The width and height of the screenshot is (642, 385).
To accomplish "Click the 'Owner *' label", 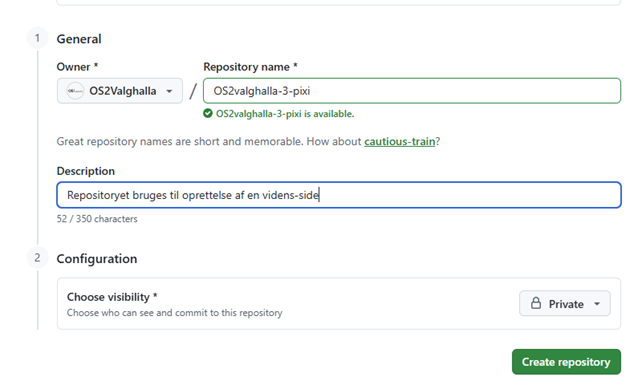I will (x=77, y=67).
